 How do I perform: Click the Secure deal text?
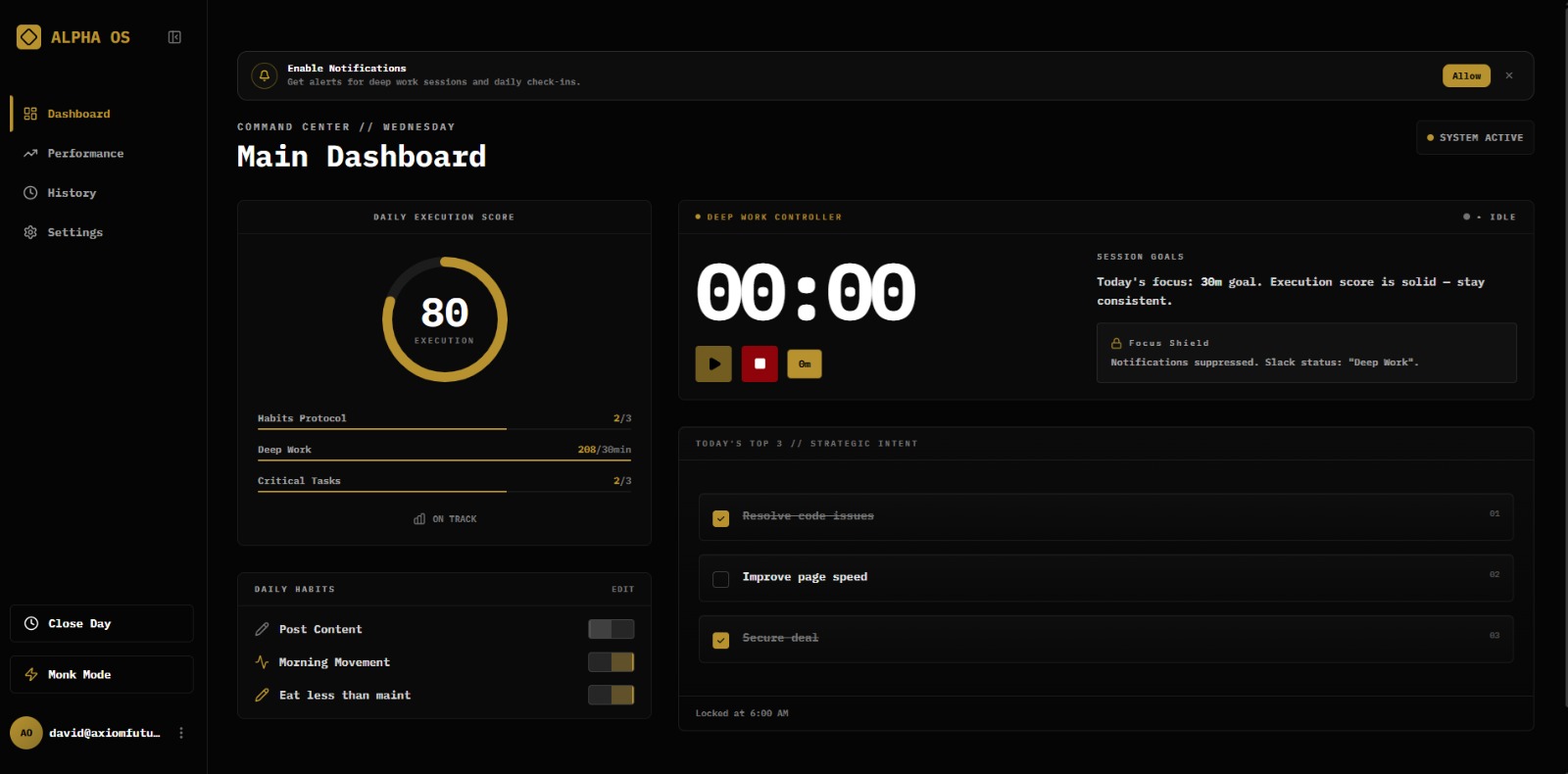click(780, 638)
